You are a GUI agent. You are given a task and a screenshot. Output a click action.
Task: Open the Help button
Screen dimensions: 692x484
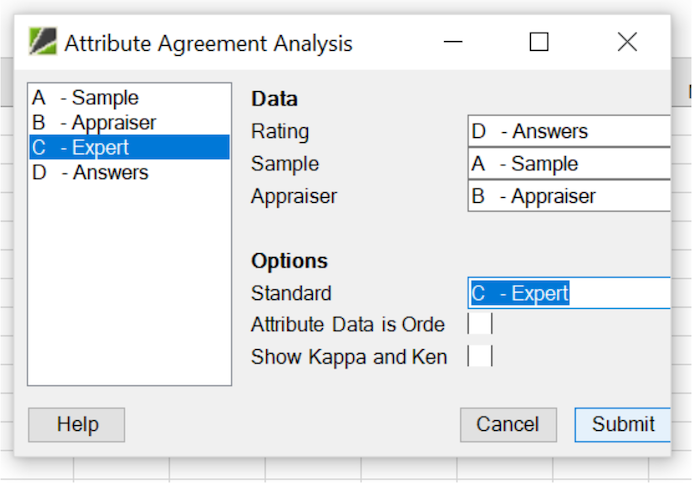click(x=77, y=424)
